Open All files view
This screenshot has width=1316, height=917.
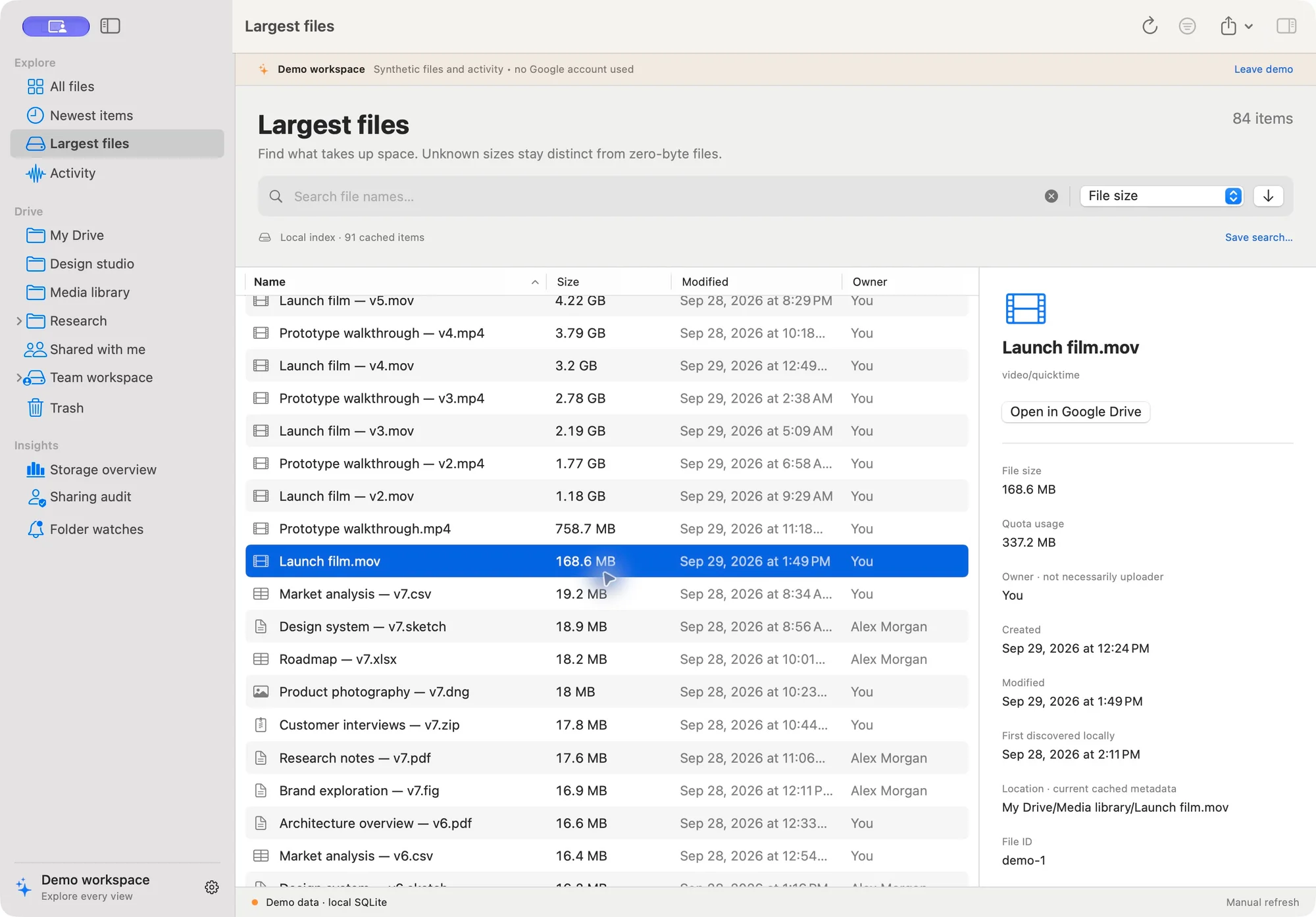click(x=117, y=87)
